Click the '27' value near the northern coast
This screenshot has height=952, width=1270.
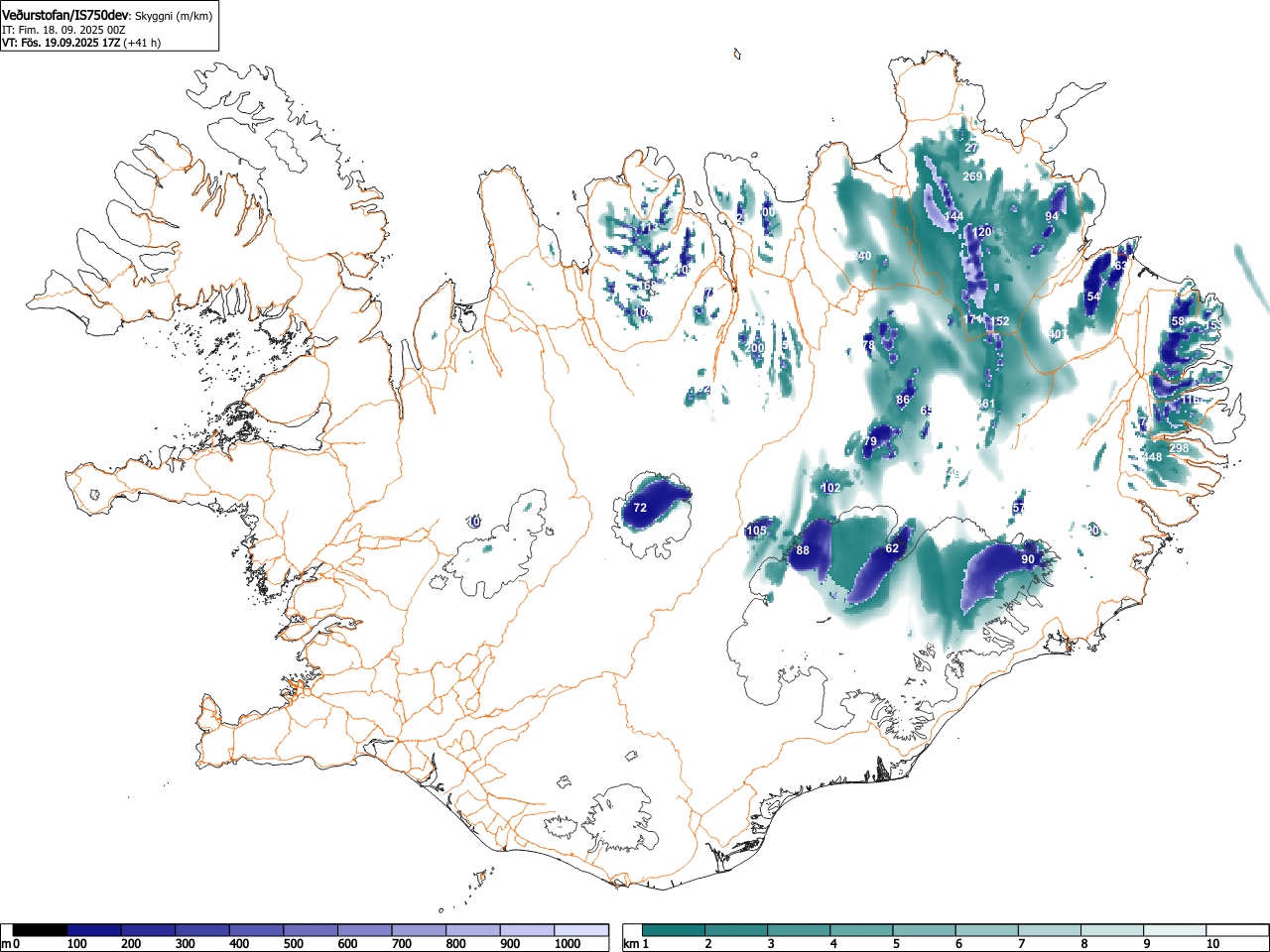[971, 148]
